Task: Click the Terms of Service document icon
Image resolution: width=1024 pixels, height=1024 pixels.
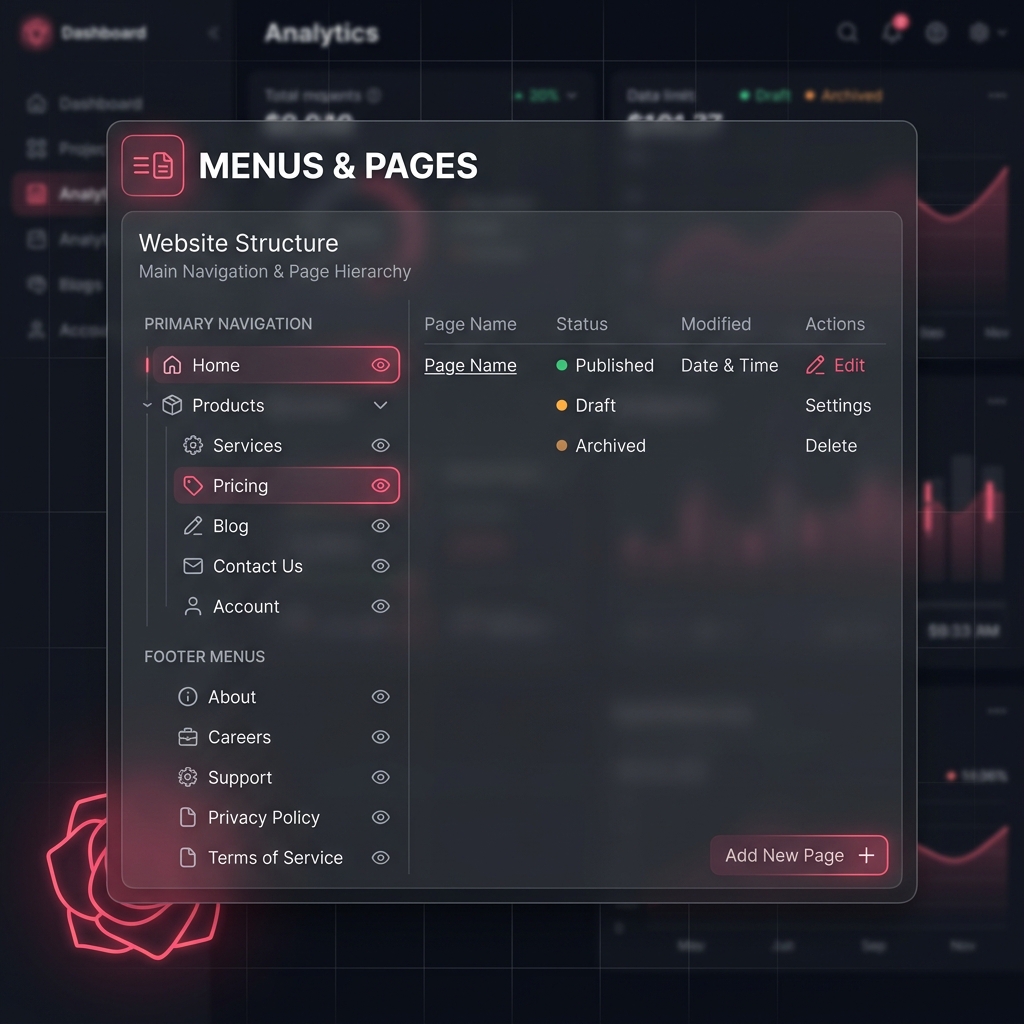Action: tap(187, 857)
